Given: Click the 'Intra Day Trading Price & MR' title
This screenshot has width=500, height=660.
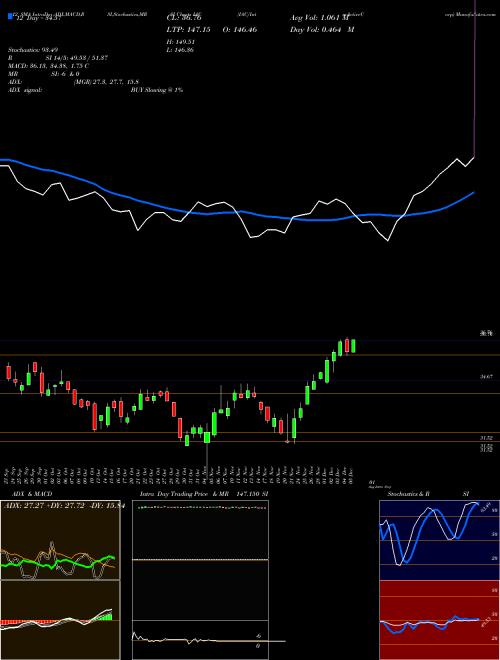Looking at the screenshot, I should click(x=186, y=494).
